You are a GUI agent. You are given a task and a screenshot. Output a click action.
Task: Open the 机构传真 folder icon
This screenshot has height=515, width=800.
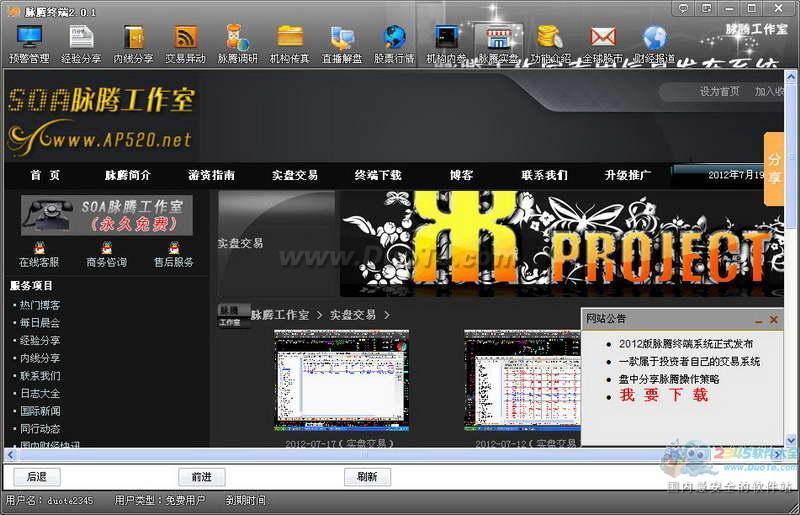[x=290, y=38]
